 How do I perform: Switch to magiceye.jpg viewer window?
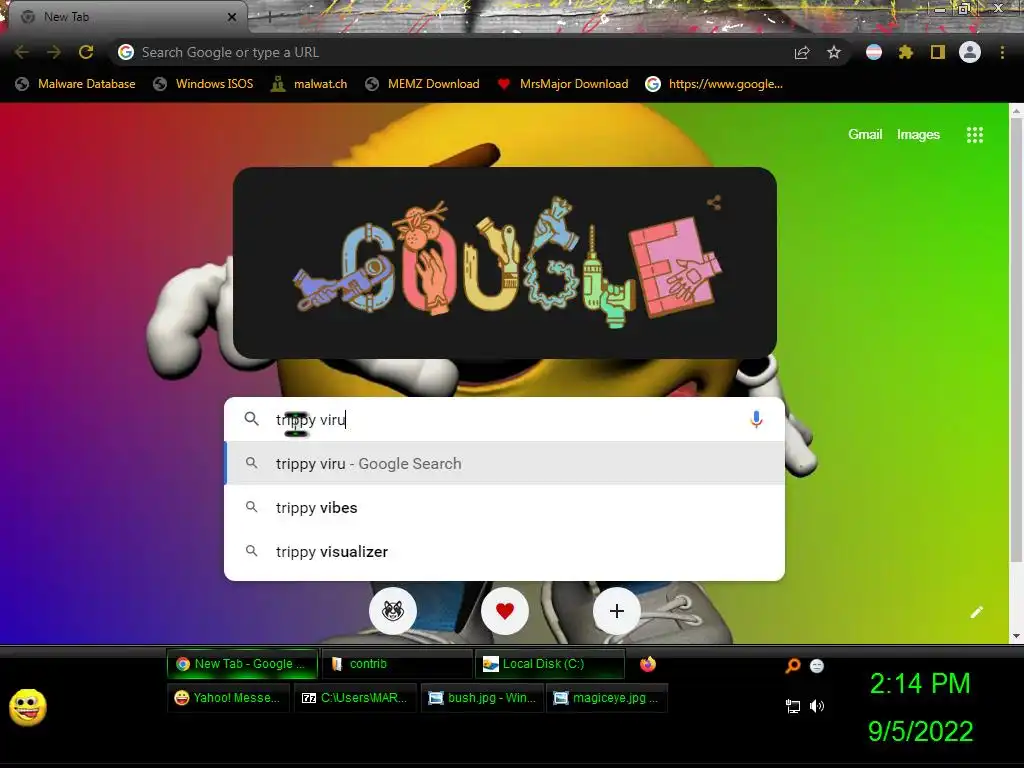pos(607,697)
